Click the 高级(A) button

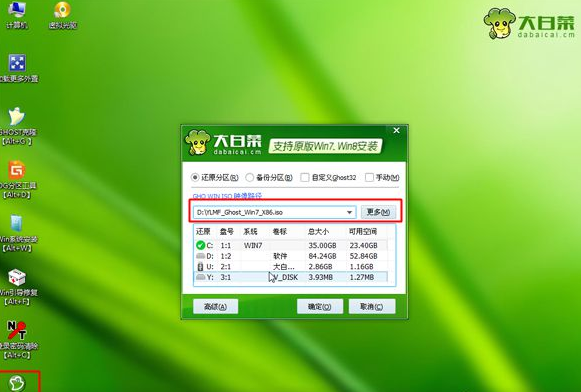[215, 307]
